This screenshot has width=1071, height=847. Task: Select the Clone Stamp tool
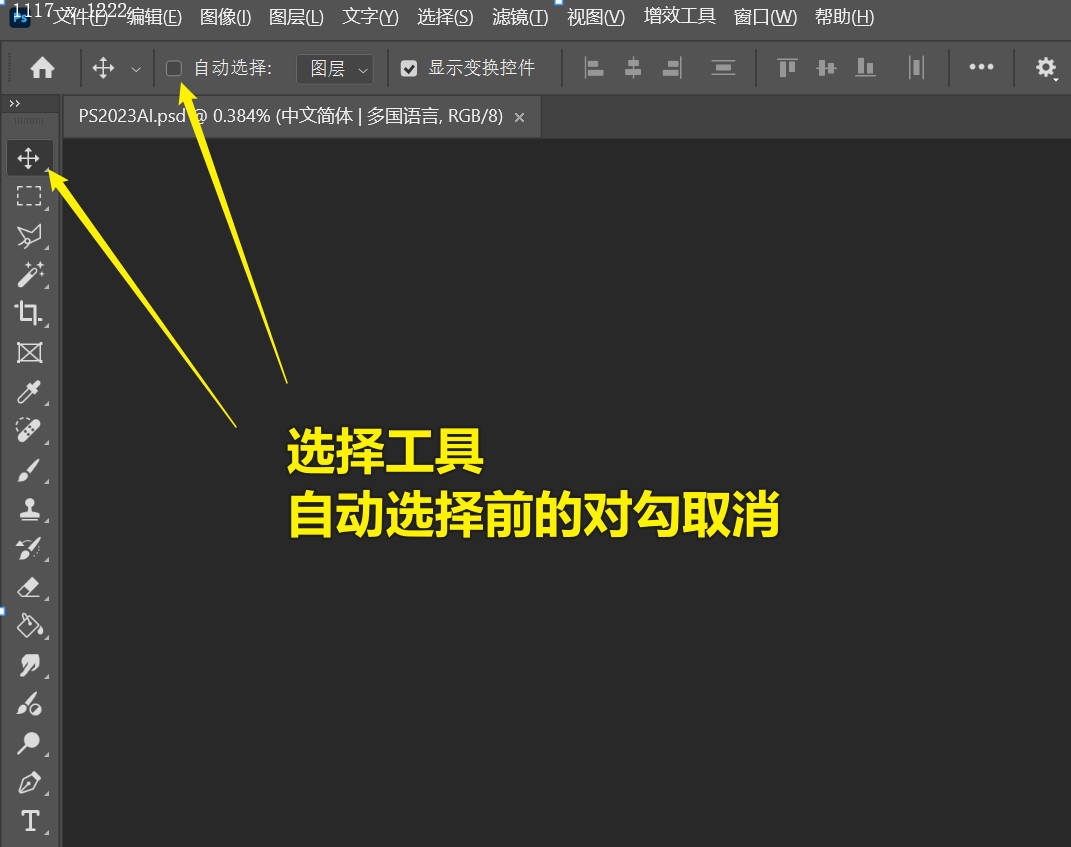click(29, 510)
